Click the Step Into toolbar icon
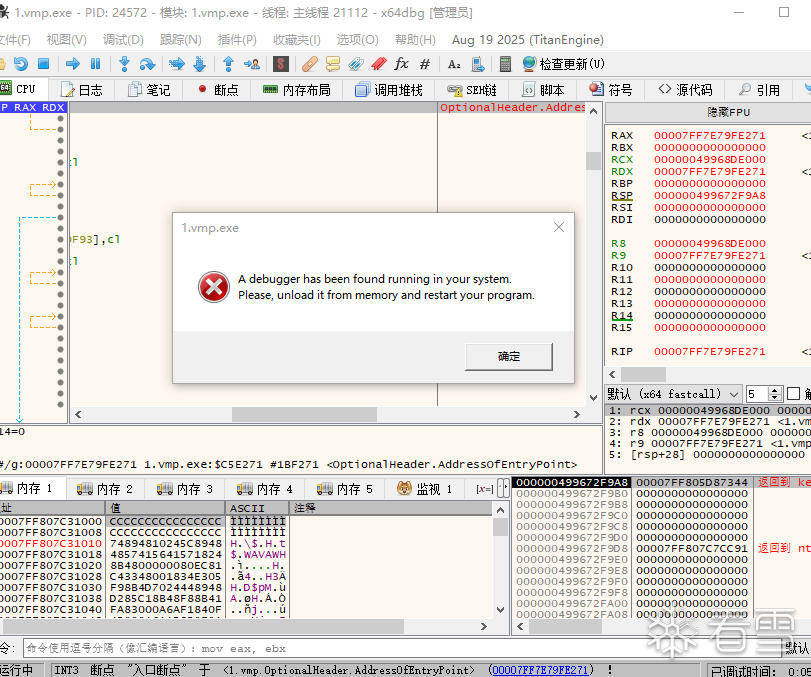 point(124,64)
